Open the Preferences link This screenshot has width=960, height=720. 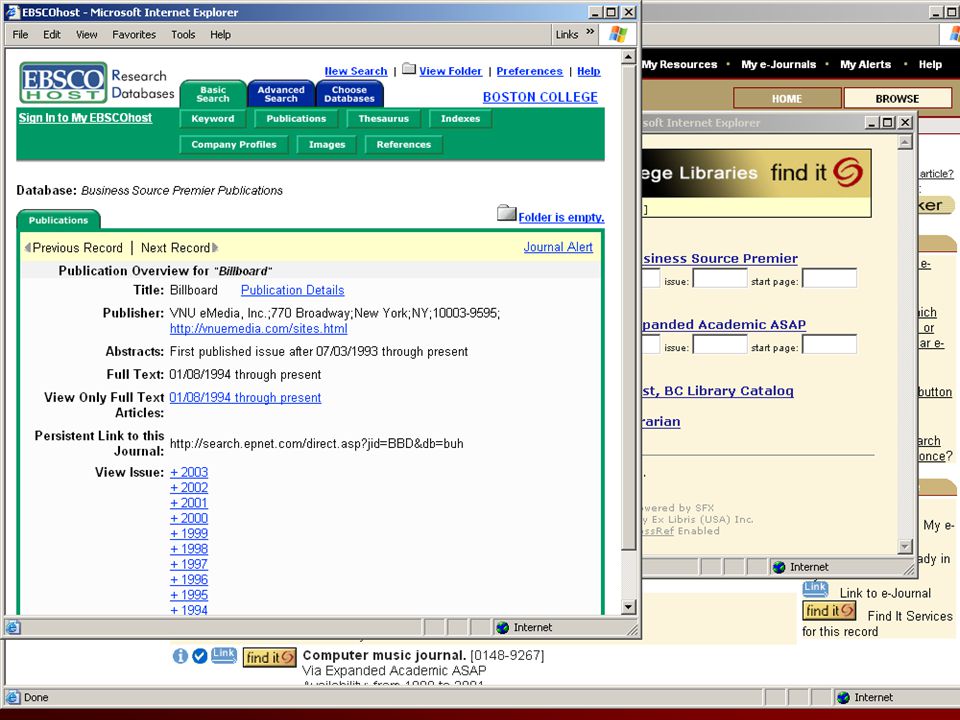(x=530, y=71)
